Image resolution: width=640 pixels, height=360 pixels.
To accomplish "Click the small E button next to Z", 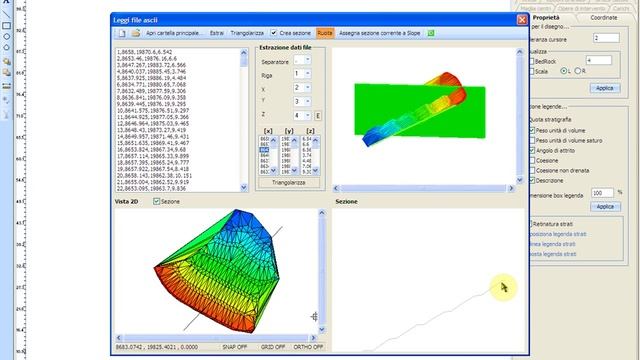I will (x=318, y=116).
